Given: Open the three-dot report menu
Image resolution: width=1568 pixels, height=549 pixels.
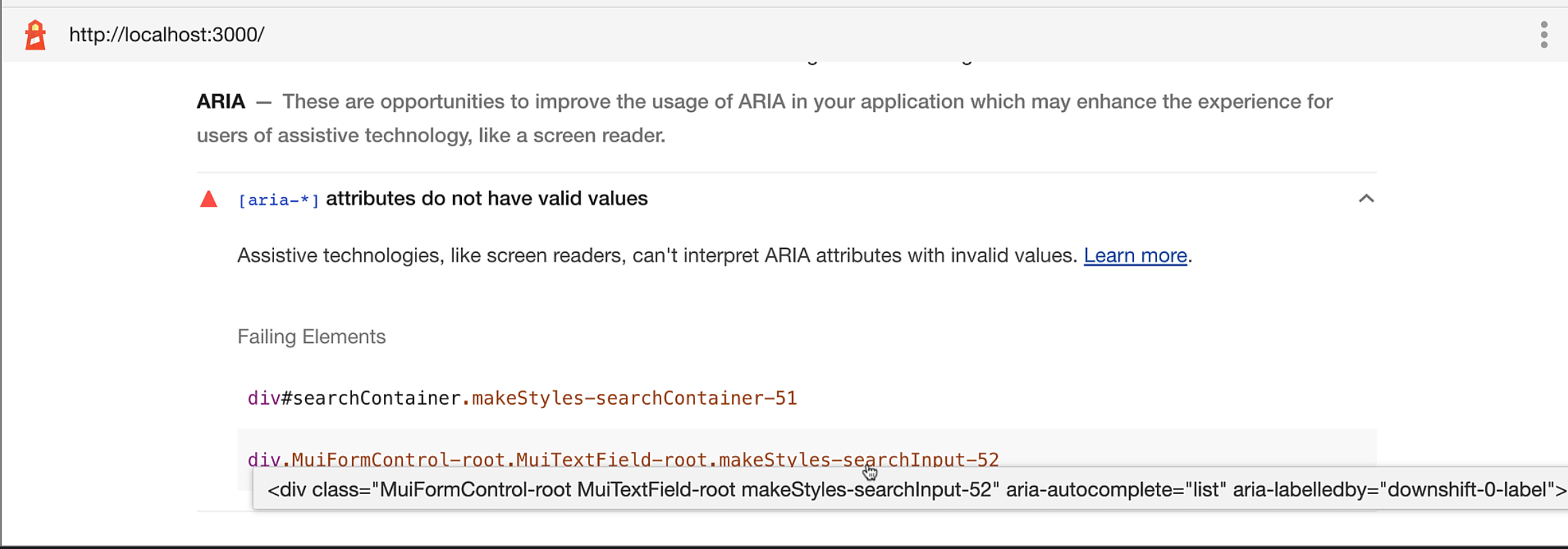Looking at the screenshot, I should coord(1544,35).
